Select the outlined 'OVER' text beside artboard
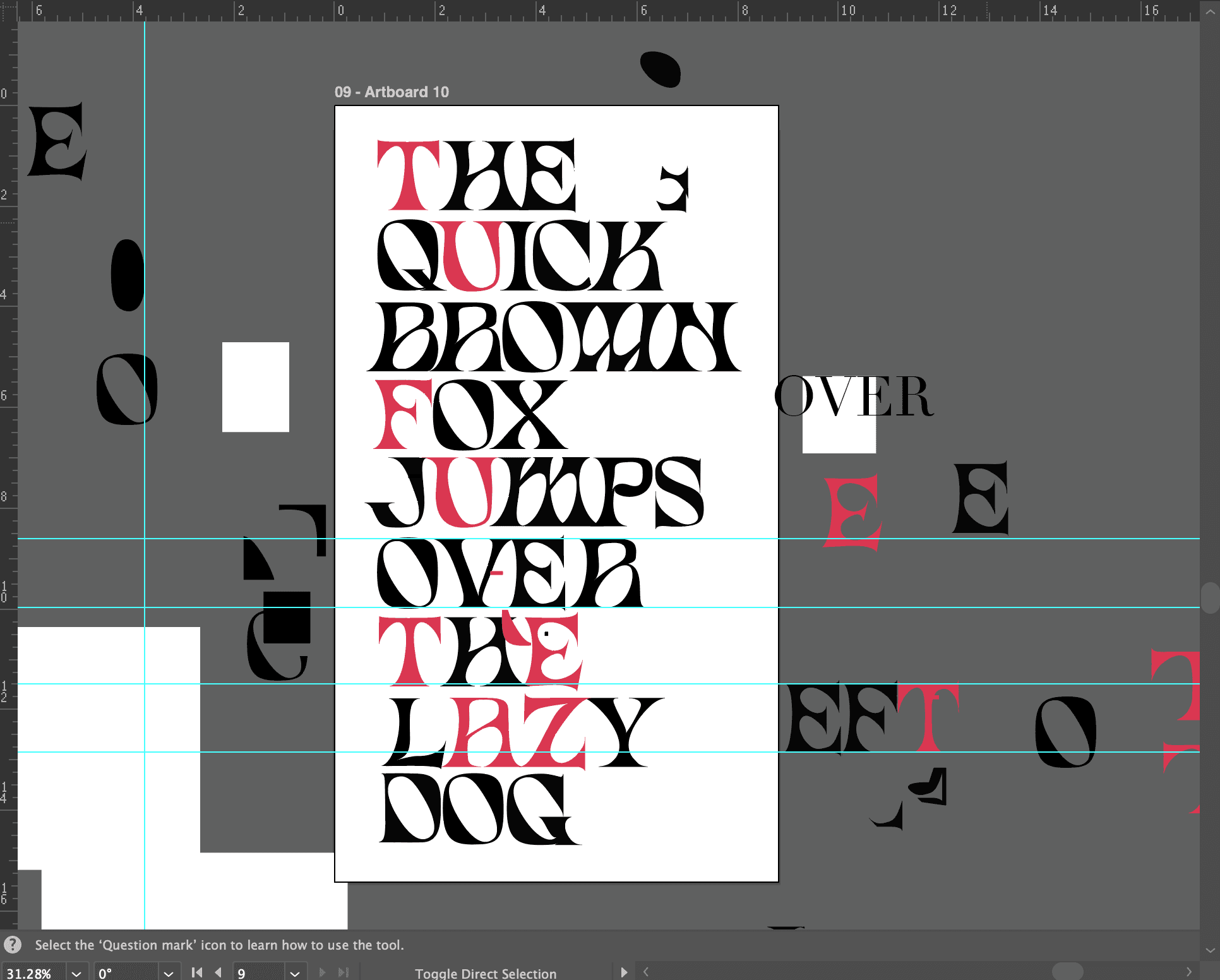The width and height of the screenshot is (1220, 980). coord(853,397)
